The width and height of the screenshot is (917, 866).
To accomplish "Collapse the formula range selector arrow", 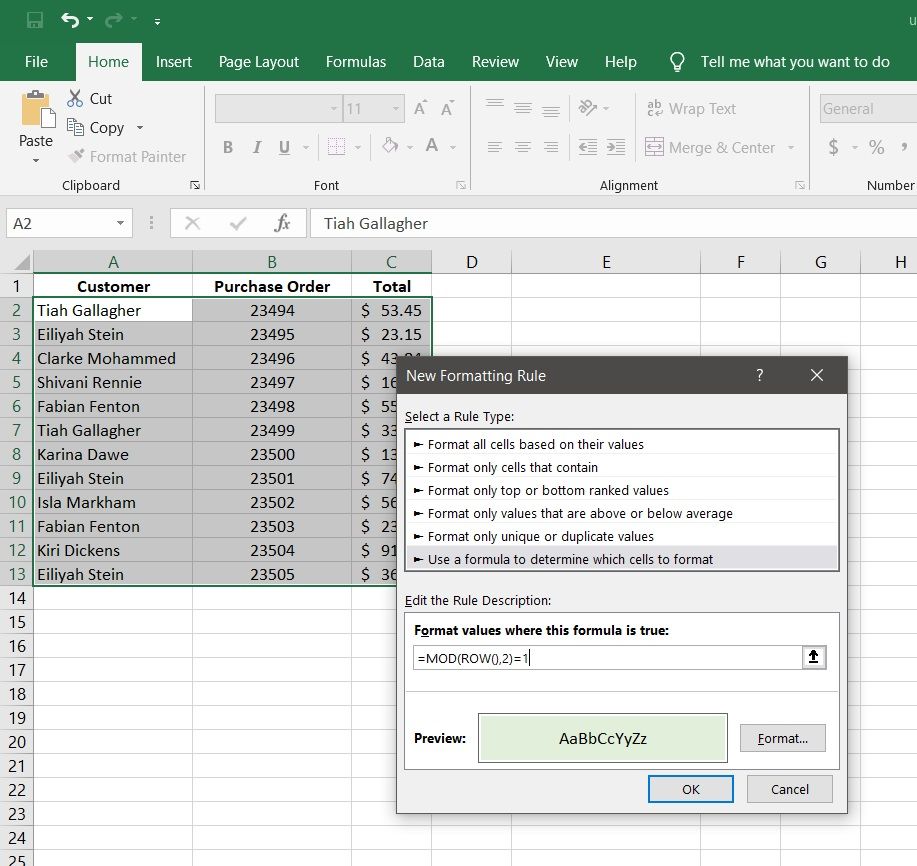I will pyautogui.click(x=814, y=657).
